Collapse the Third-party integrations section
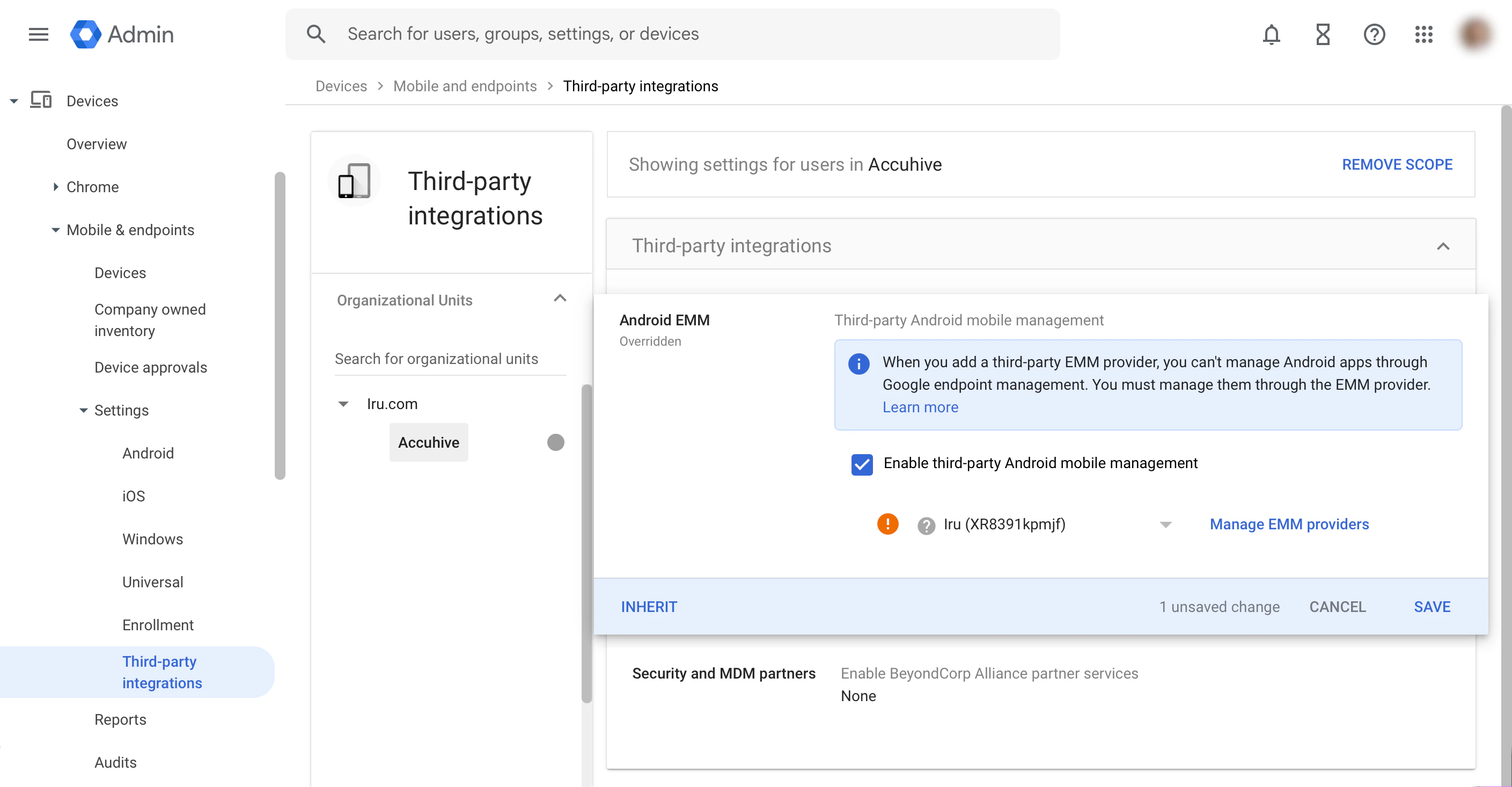This screenshot has height=787, width=1512. pos(1443,246)
